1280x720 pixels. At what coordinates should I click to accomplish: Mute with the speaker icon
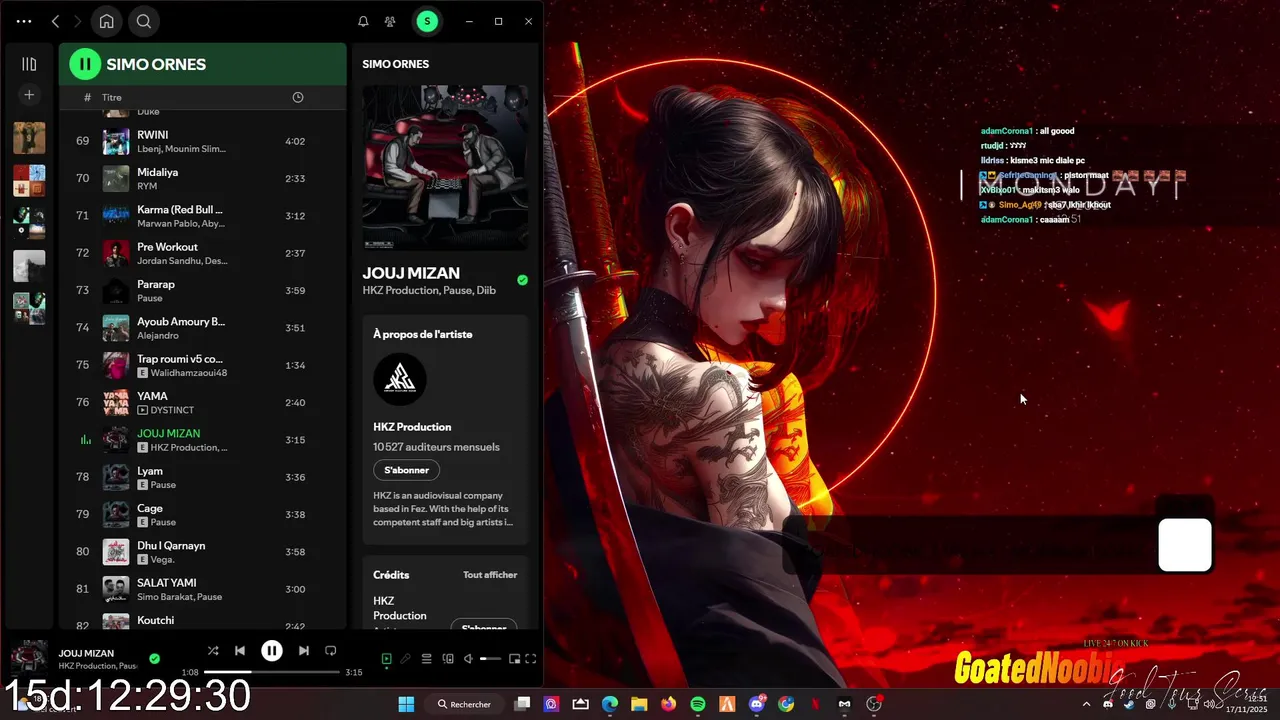pos(469,659)
